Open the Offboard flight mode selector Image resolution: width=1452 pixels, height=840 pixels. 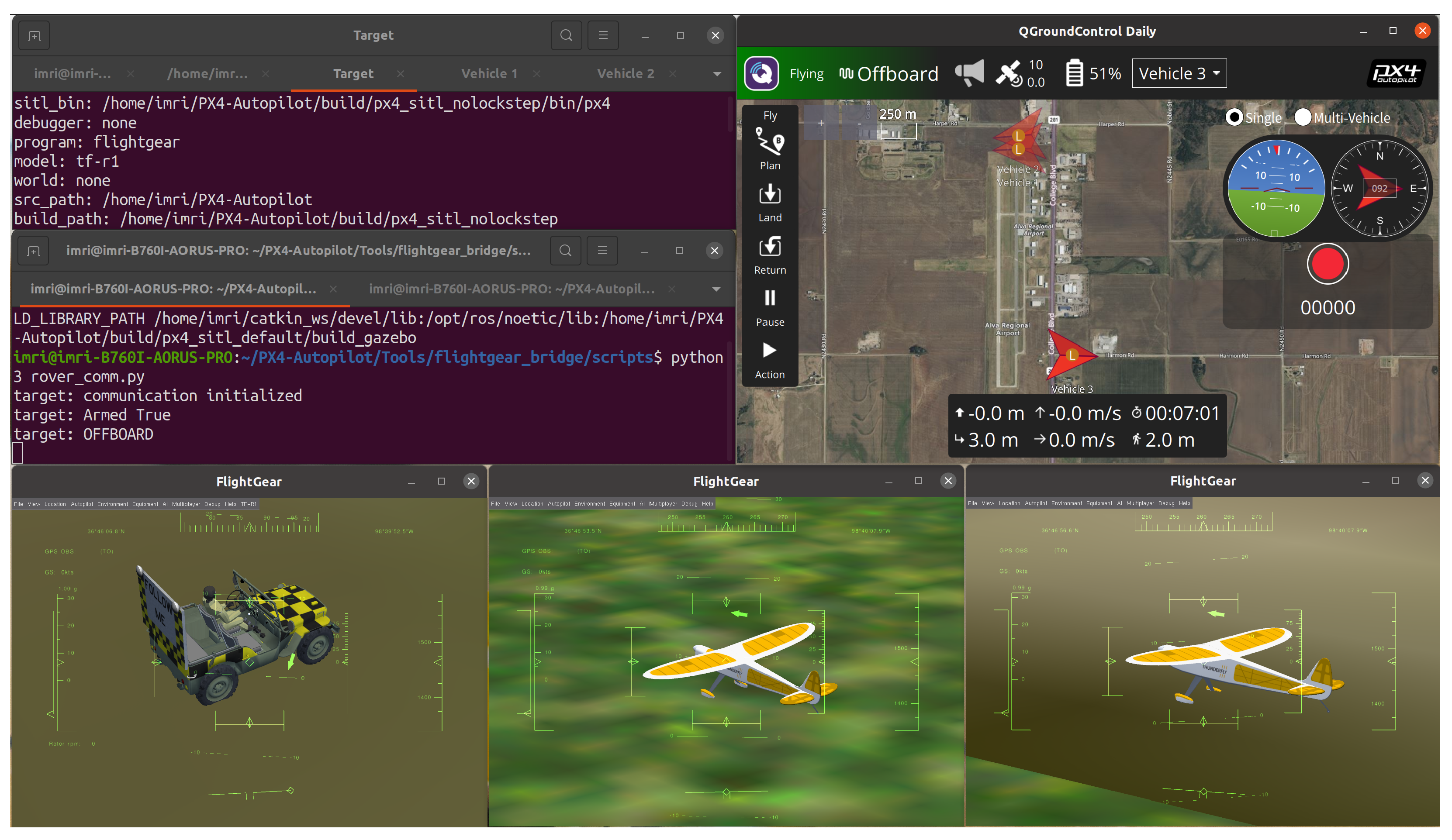click(x=888, y=74)
